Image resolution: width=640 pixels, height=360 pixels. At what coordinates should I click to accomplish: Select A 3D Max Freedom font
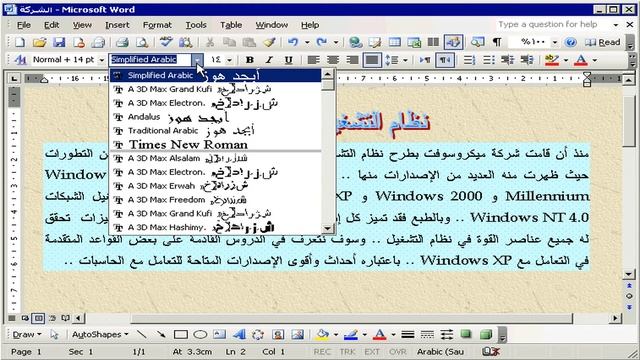point(216,200)
